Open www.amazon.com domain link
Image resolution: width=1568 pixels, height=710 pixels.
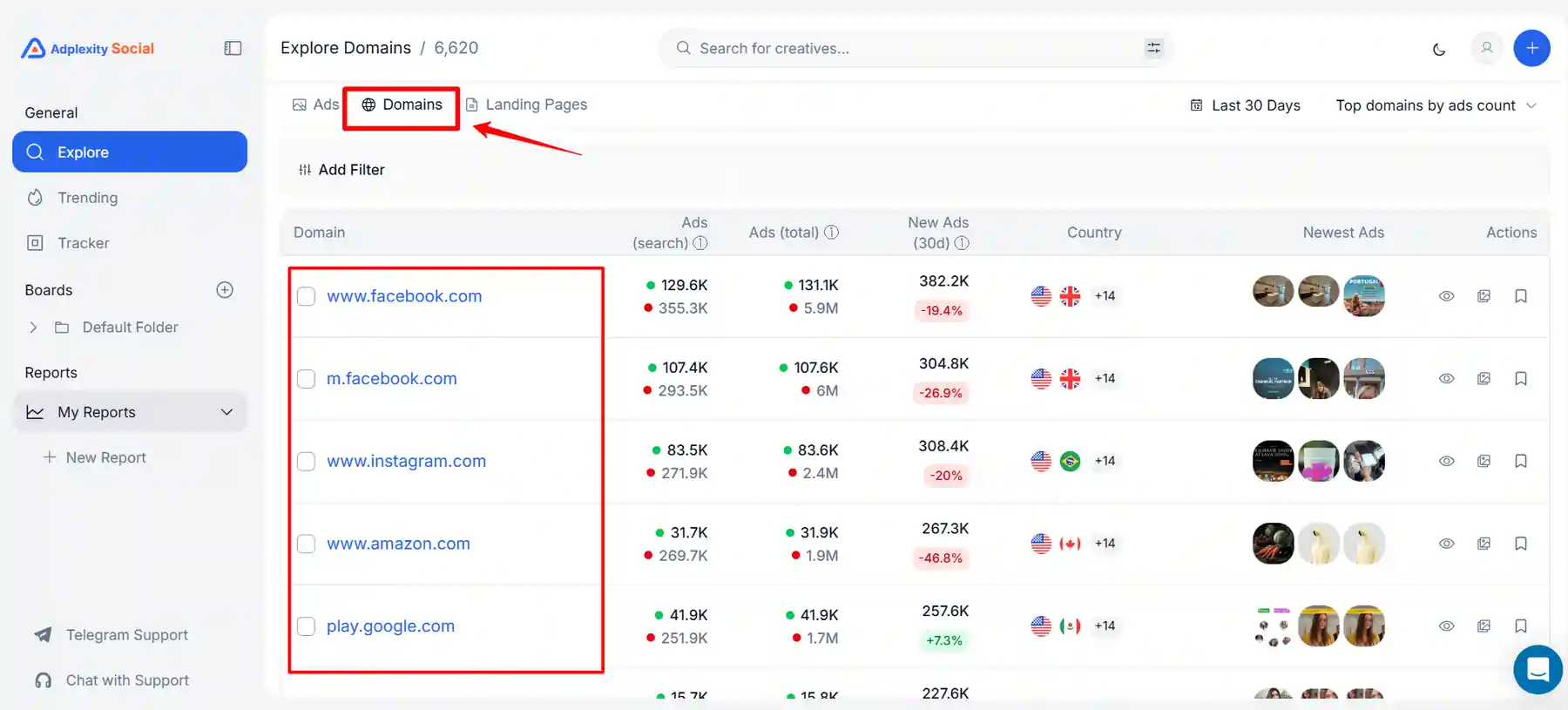pyautogui.click(x=398, y=544)
